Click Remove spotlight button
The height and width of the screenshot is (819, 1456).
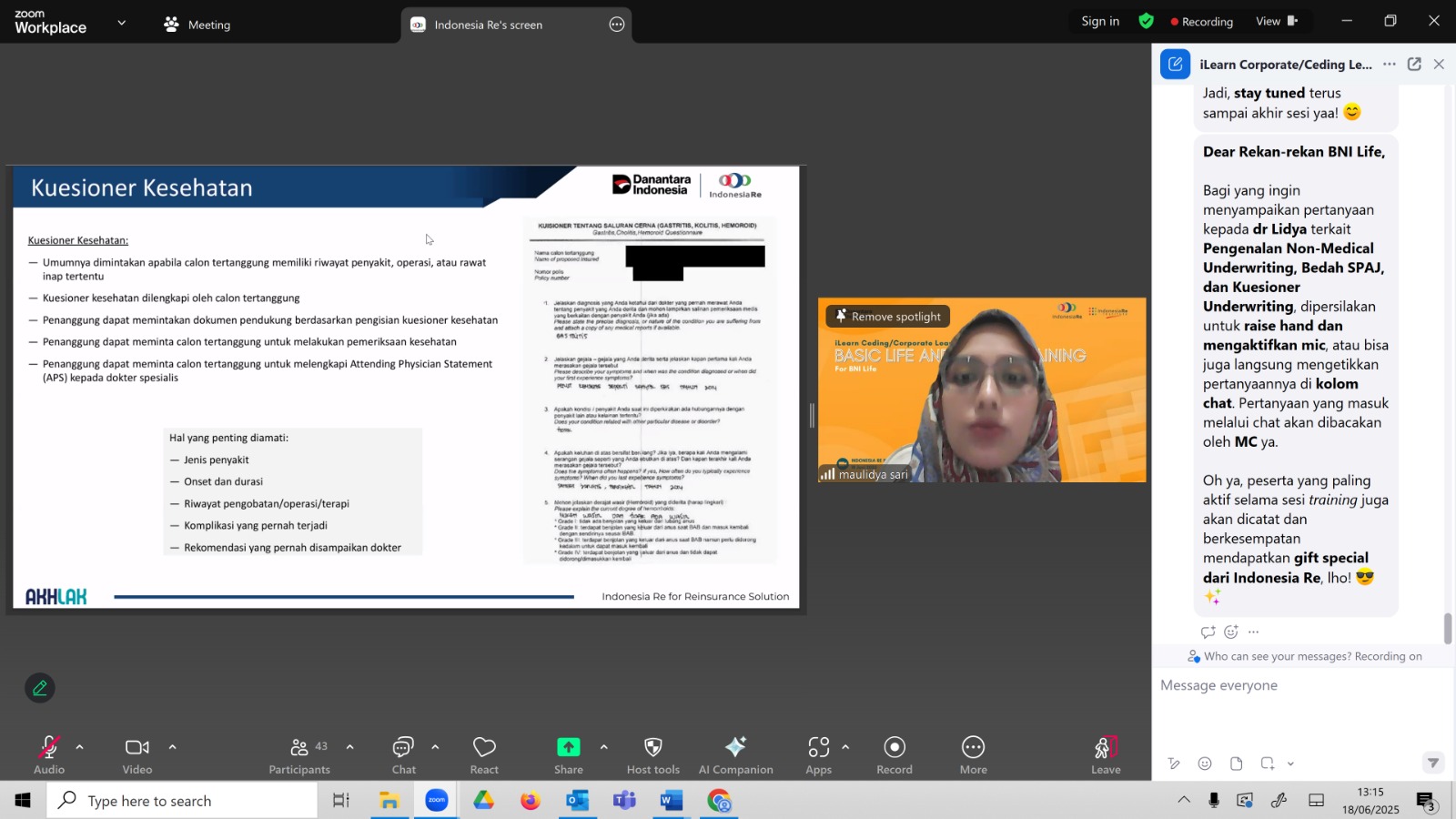pos(888,316)
